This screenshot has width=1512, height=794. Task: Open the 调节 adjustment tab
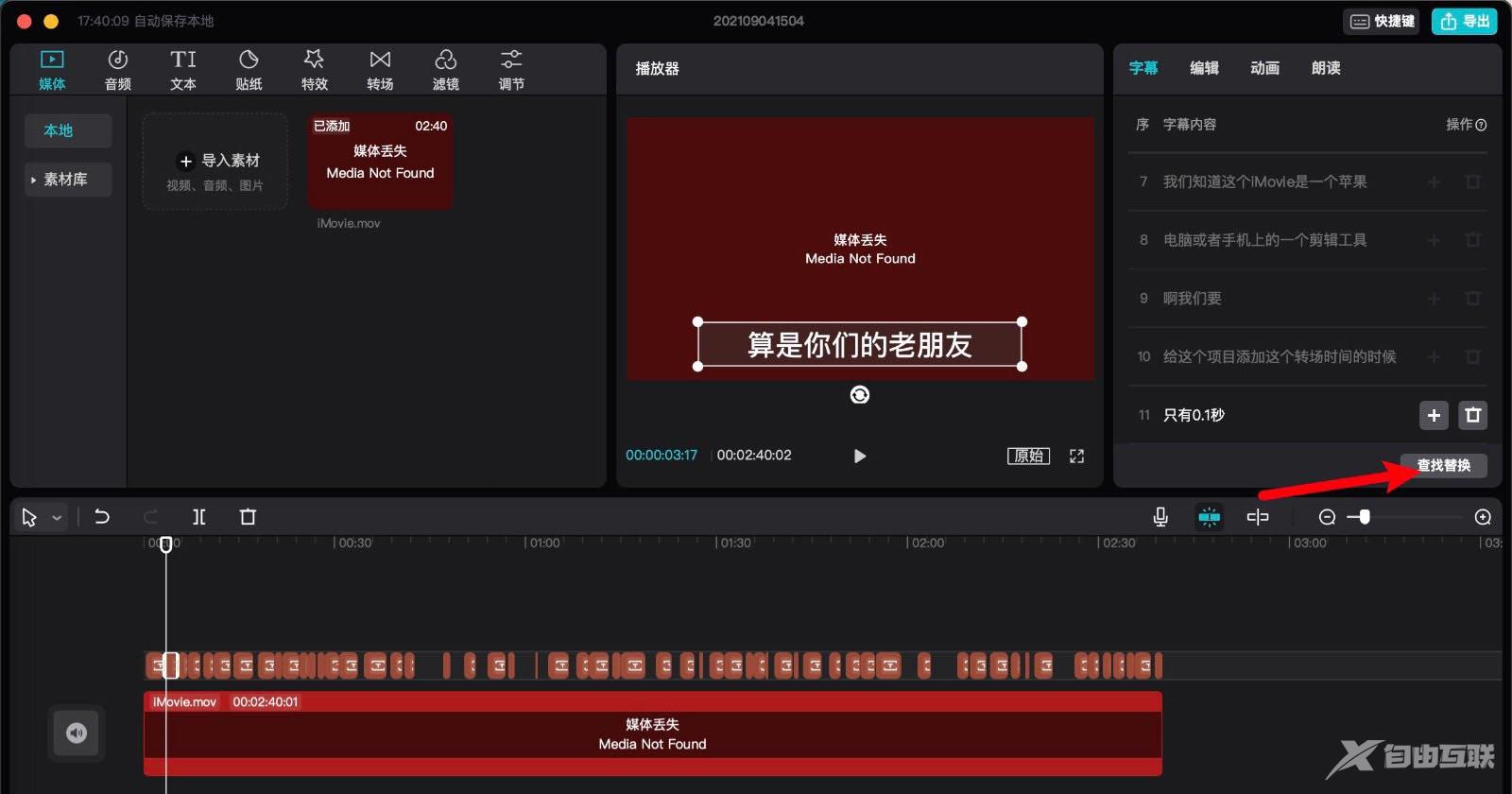click(x=511, y=70)
